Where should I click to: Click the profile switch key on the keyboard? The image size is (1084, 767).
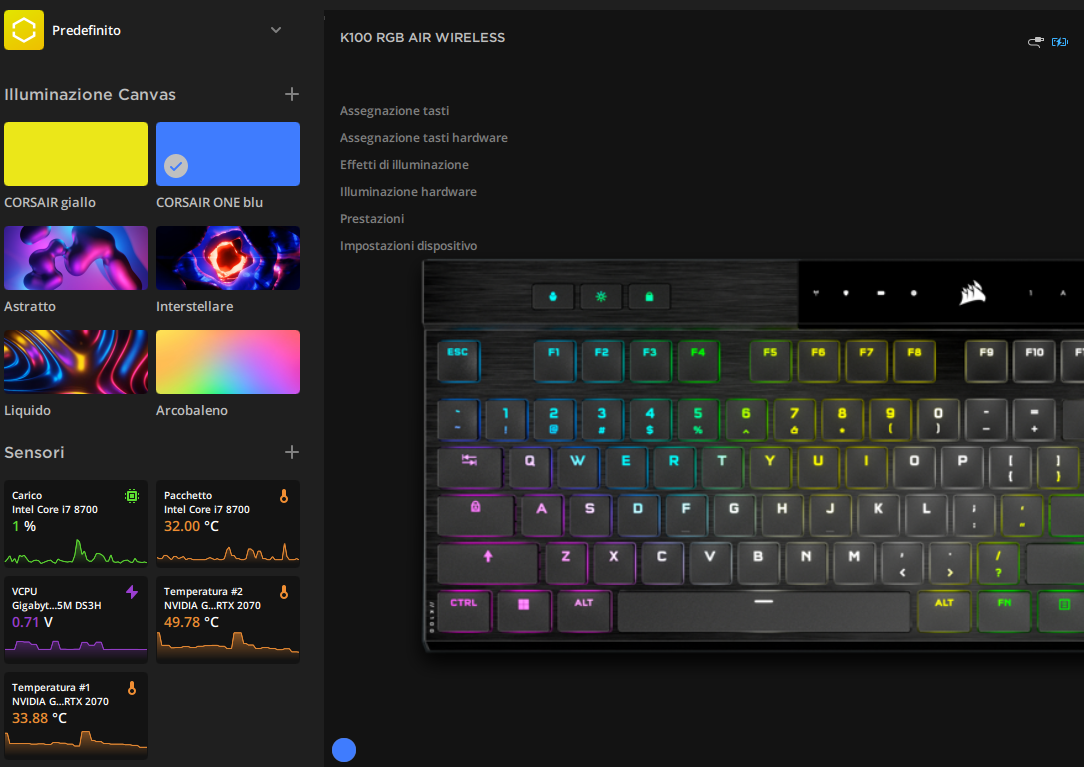pos(553,297)
